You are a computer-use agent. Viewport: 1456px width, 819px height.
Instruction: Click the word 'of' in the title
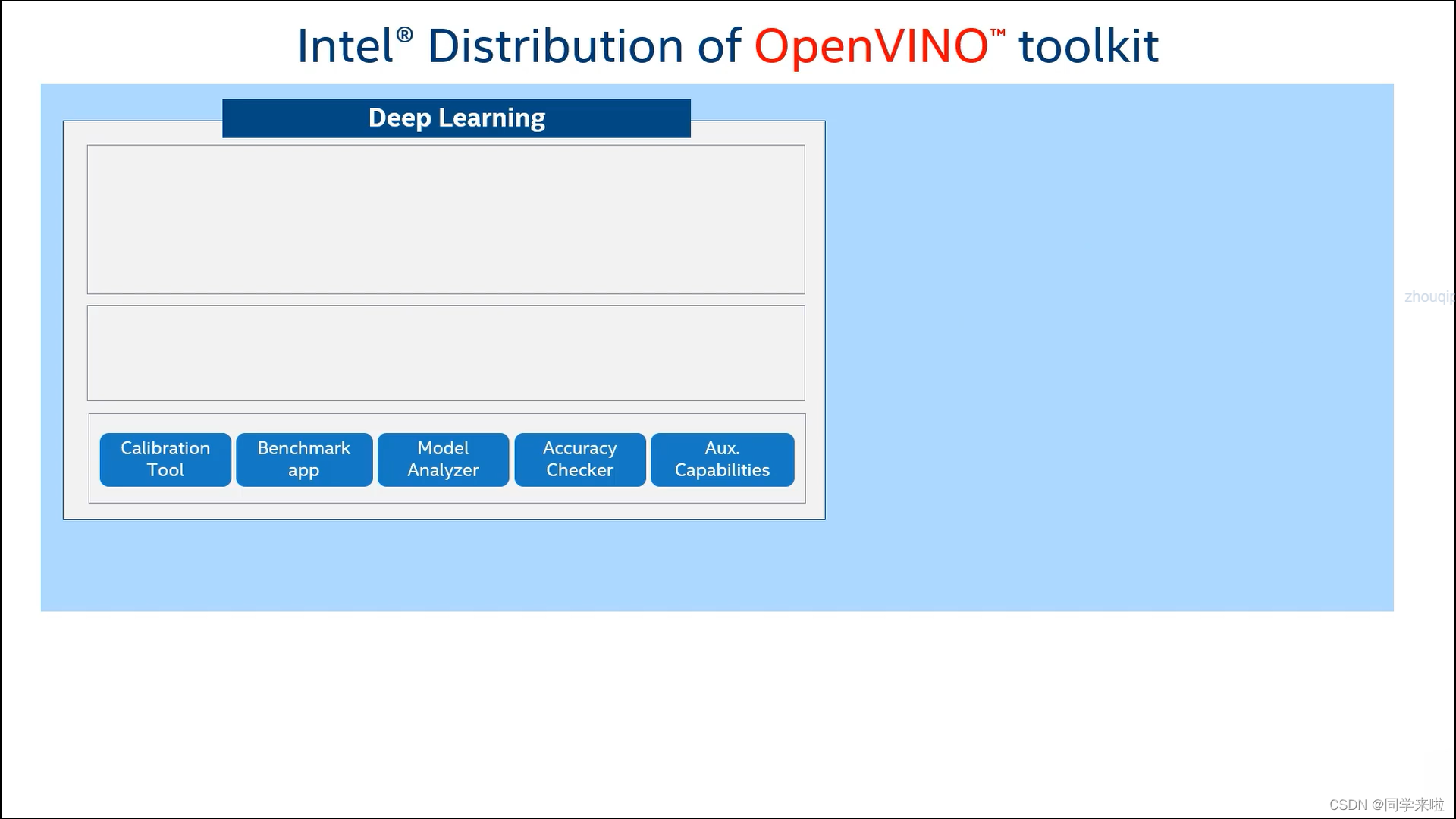click(719, 47)
